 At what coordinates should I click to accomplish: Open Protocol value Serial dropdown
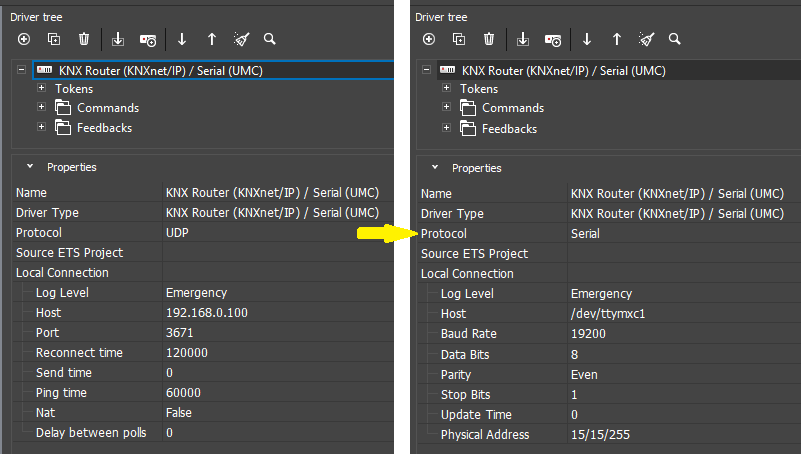(x=684, y=233)
